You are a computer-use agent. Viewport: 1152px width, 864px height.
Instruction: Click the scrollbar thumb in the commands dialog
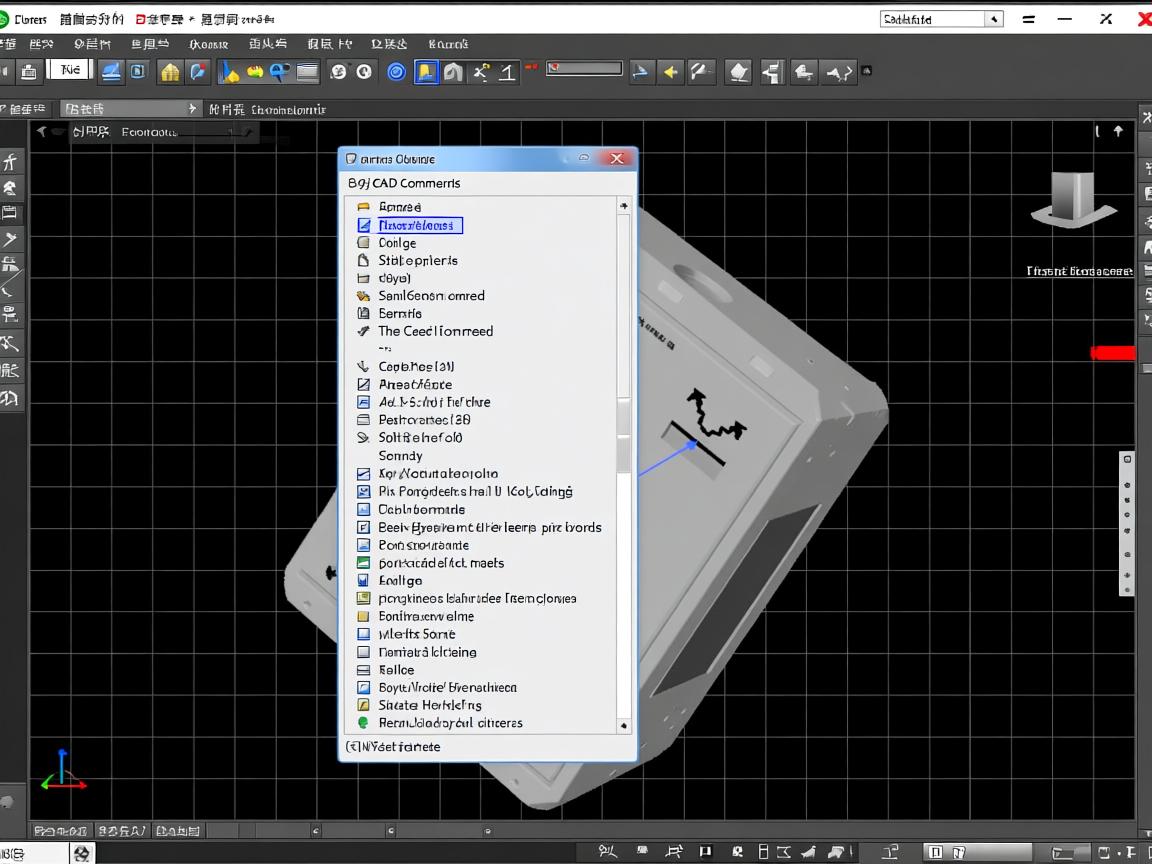pyautogui.click(x=624, y=435)
